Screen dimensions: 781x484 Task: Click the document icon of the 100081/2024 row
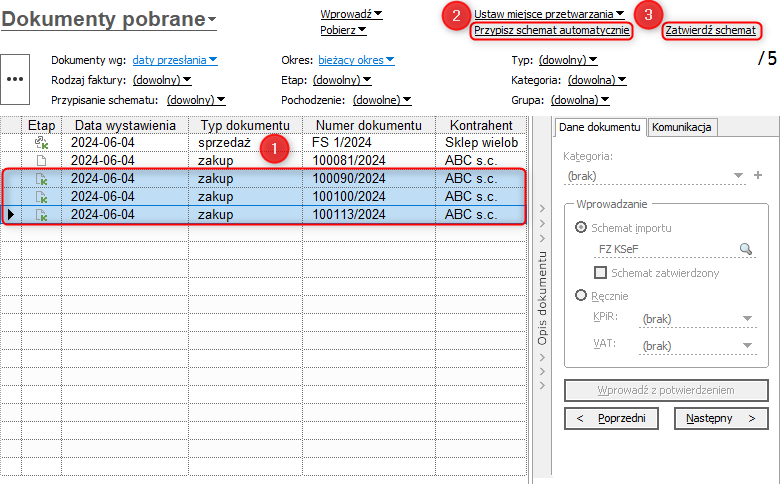pyautogui.click(x=41, y=161)
